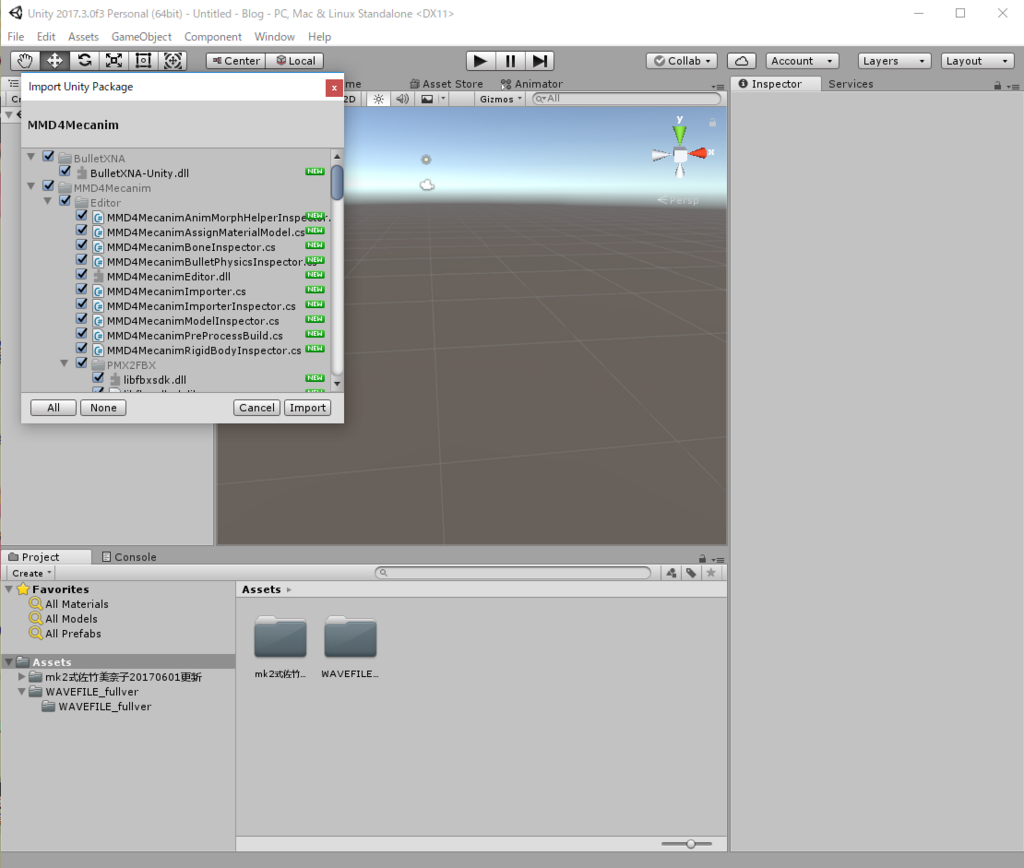Image resolution: width=1024 pixels, height=868 pixels.
Task: Uncheck libfbxsdk.dll checkbox
Action: [98, 378]
